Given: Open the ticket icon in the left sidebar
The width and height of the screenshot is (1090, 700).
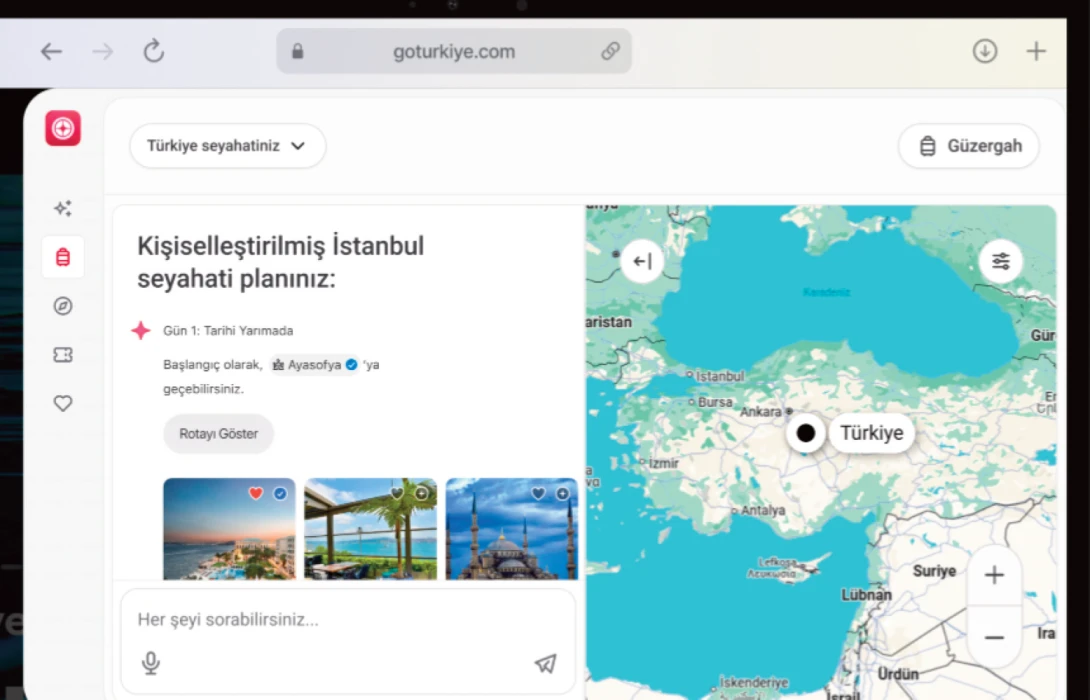Looking at the screenshot, I should coord(63,354).
